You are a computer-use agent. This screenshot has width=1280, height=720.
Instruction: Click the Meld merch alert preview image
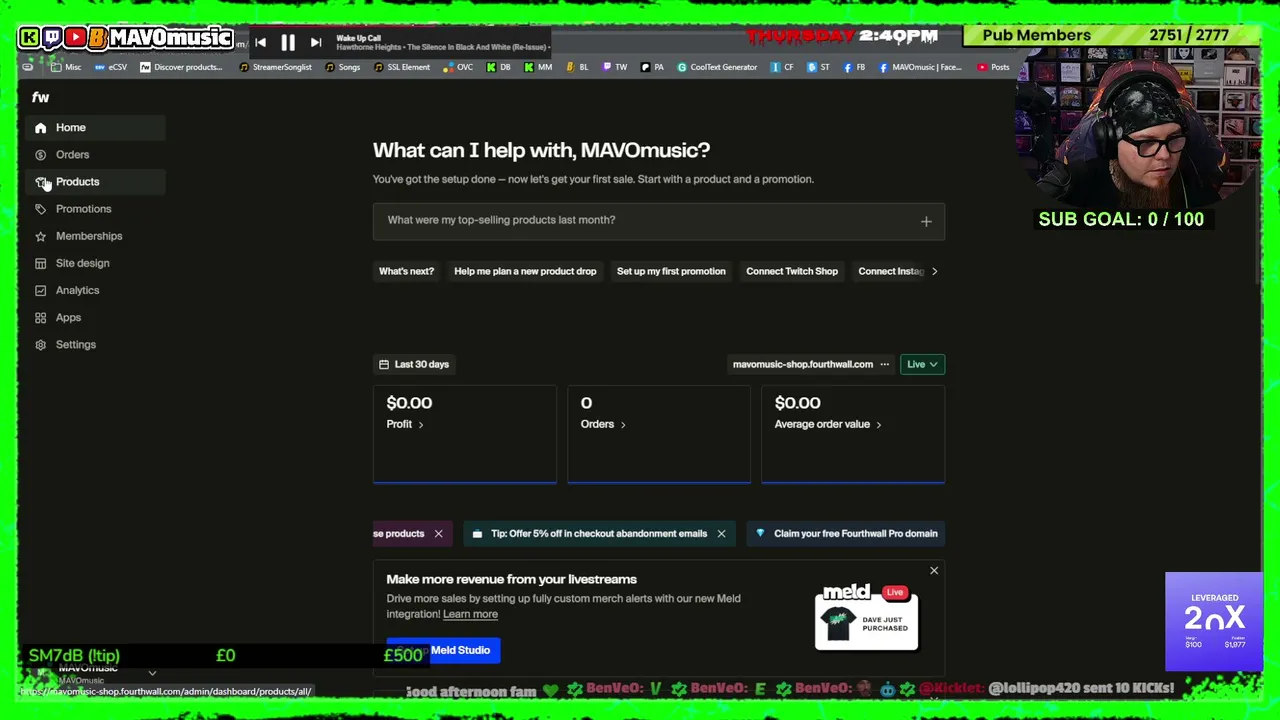coord(866,616)
